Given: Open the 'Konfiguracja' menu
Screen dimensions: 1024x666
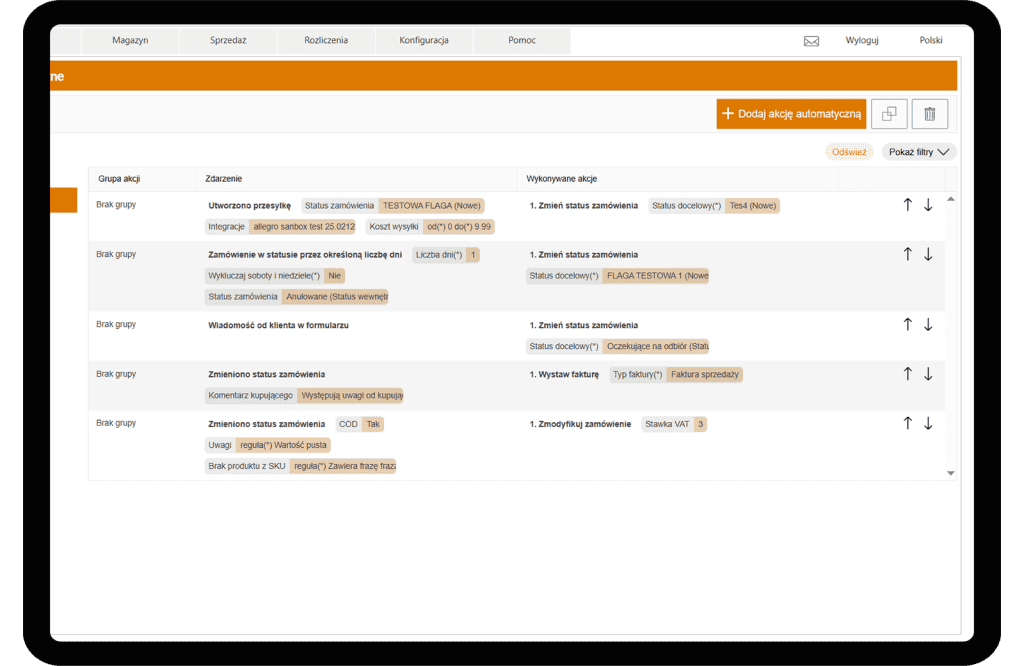Looking at the screenshot, I should (424, 41).
